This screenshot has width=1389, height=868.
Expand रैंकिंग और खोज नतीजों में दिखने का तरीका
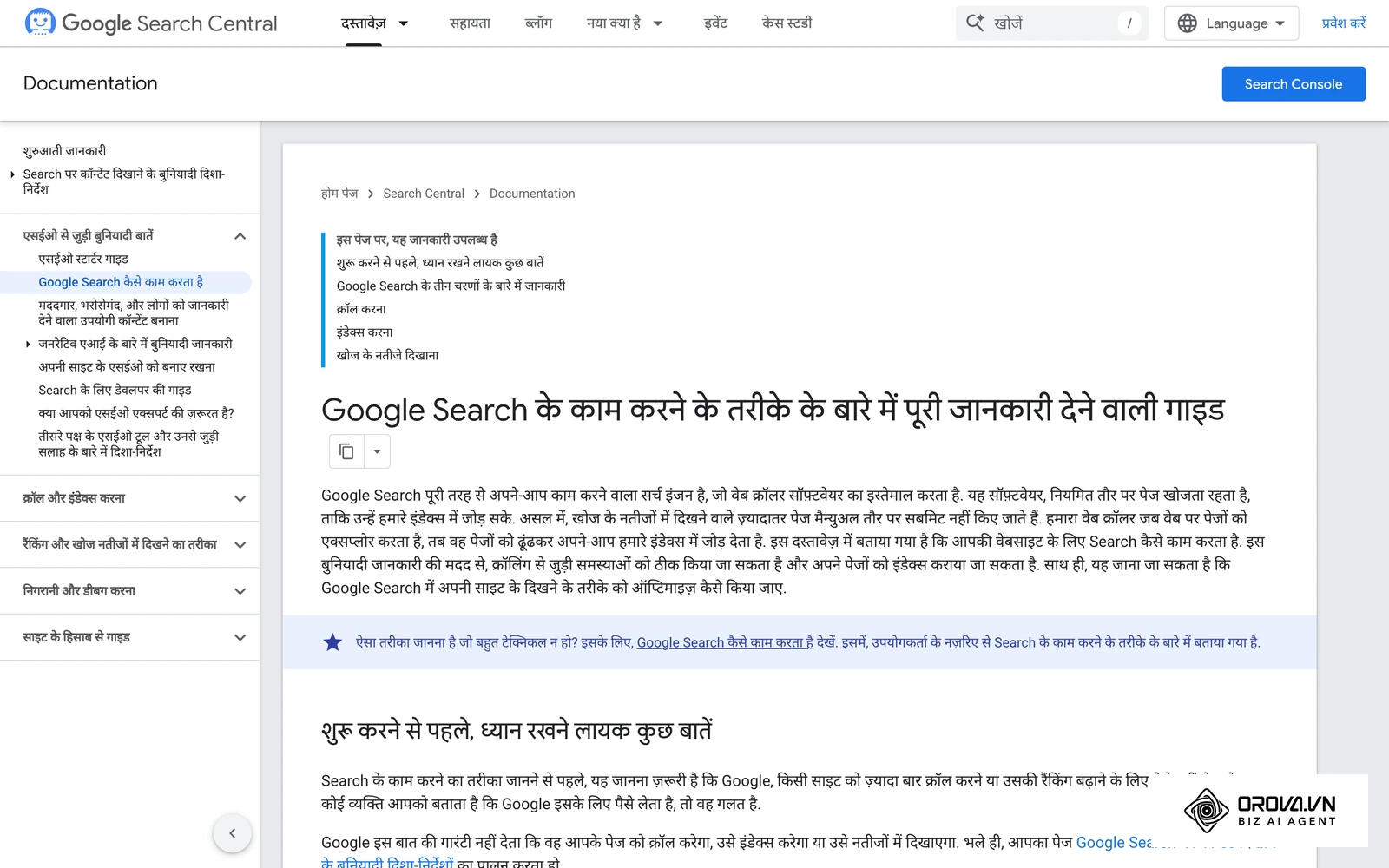click(x=240, y=545)
